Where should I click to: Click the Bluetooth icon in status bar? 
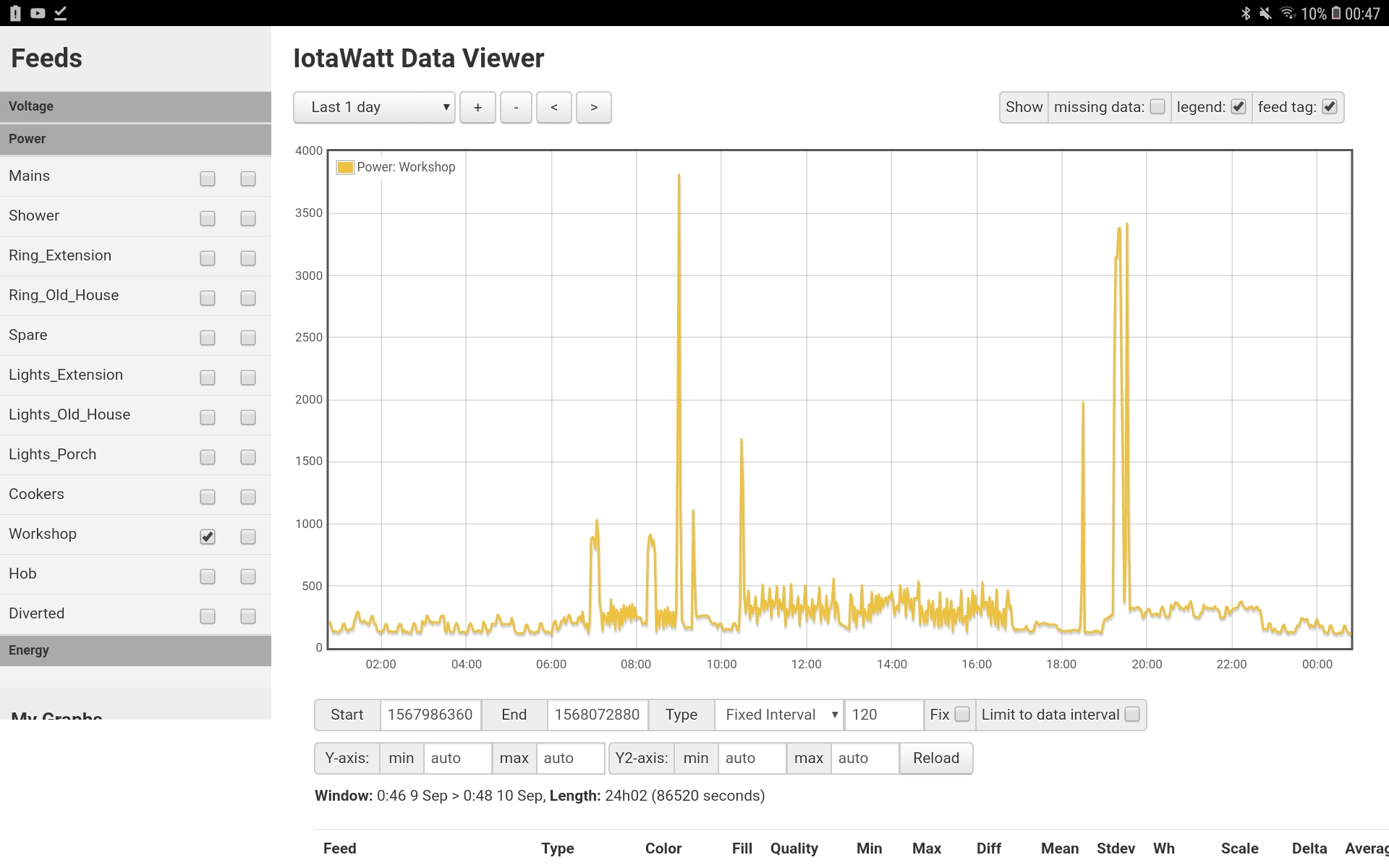pyautogui.click(x=1246, y=13)
